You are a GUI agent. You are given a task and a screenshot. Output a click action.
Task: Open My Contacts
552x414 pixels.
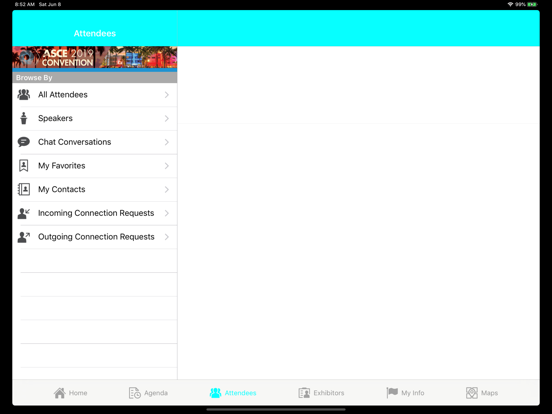click(x=95, y=189)
